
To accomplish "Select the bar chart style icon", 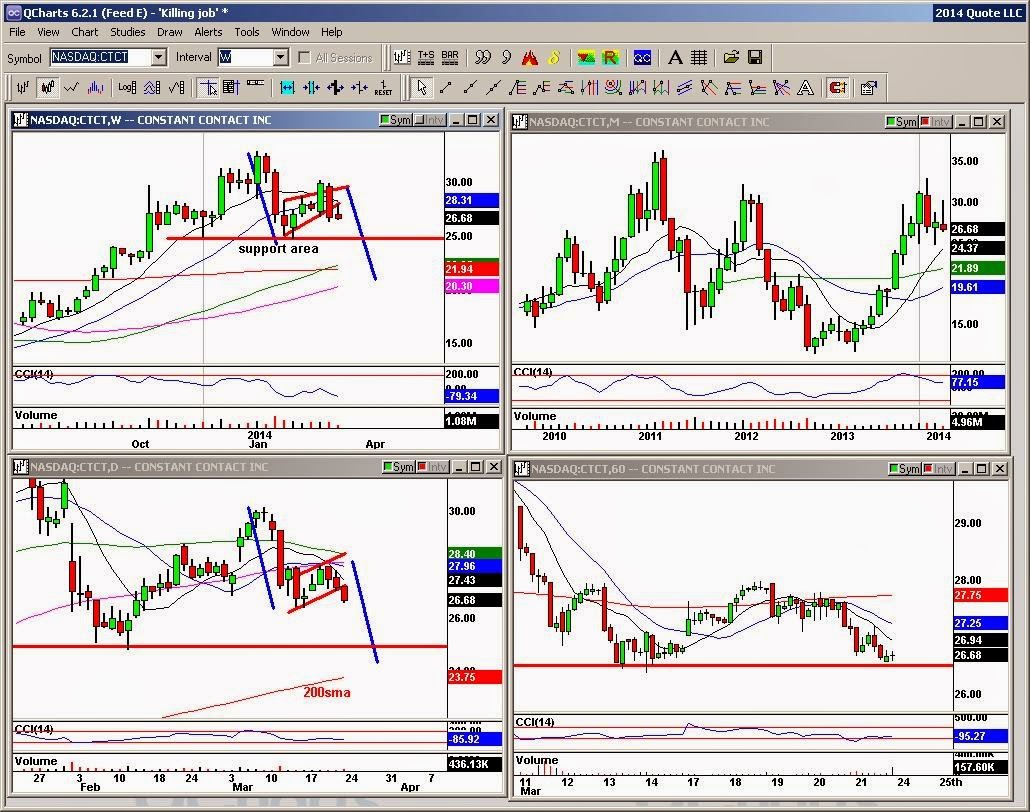I will pyautogui.click(x=23, y=87).
